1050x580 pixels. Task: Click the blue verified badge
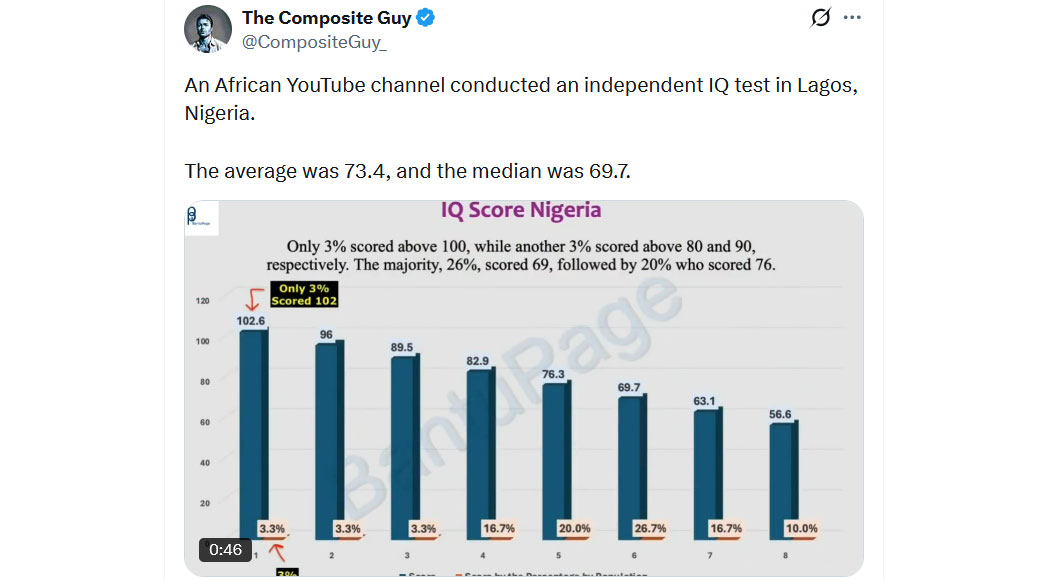point(425,18)
